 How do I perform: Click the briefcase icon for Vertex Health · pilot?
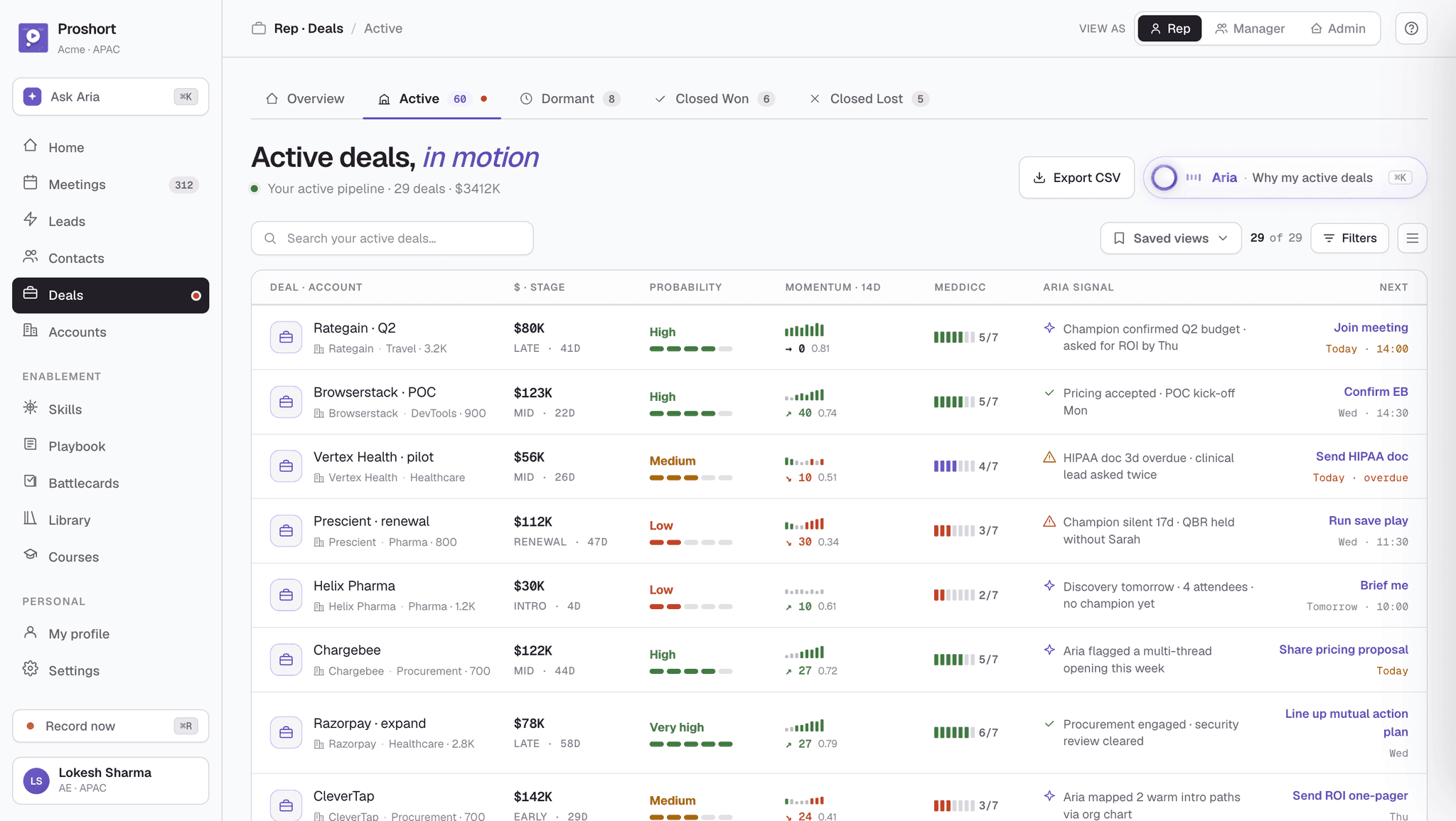(x=286, y=466)
